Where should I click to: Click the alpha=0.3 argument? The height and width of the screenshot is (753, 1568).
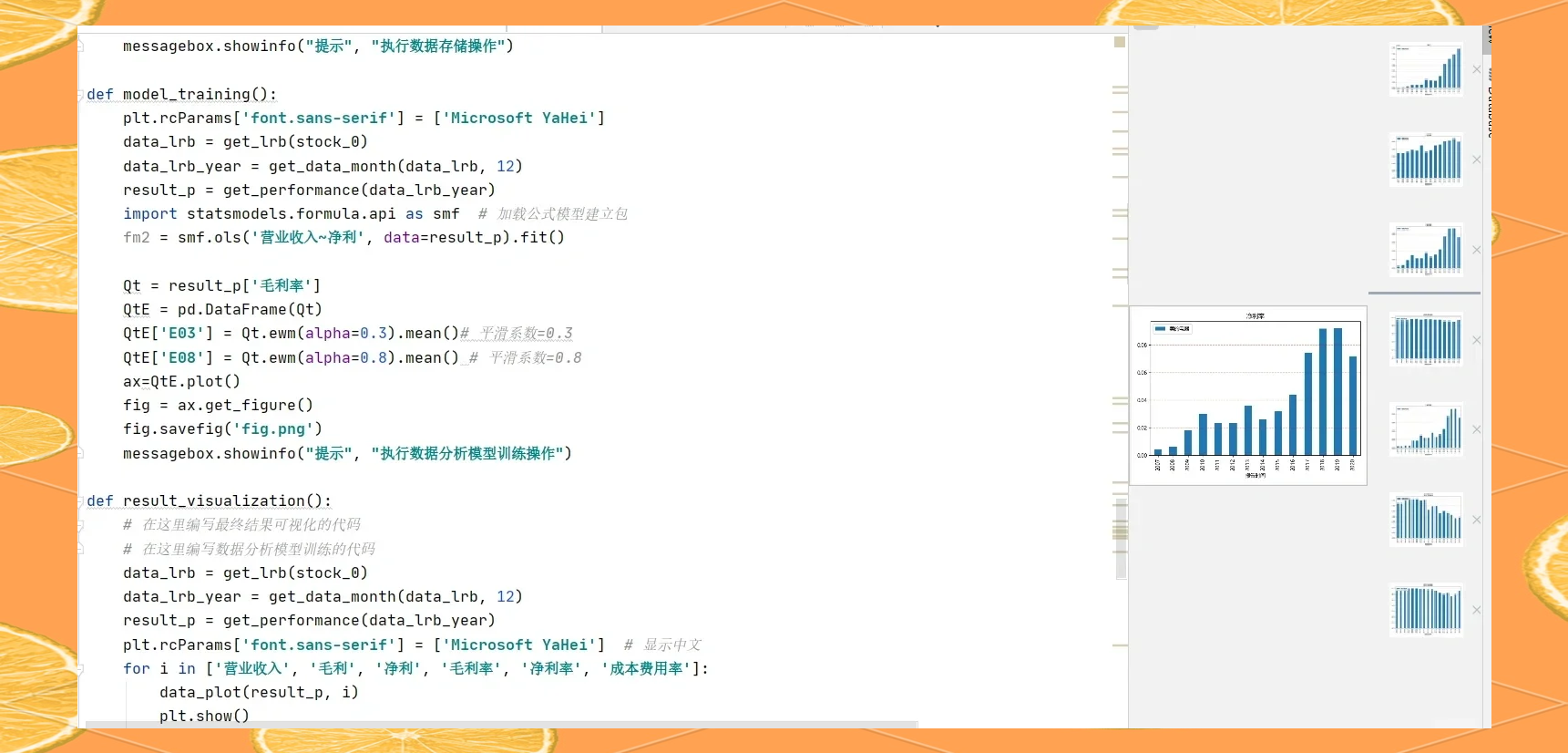[x=345, y=333]
